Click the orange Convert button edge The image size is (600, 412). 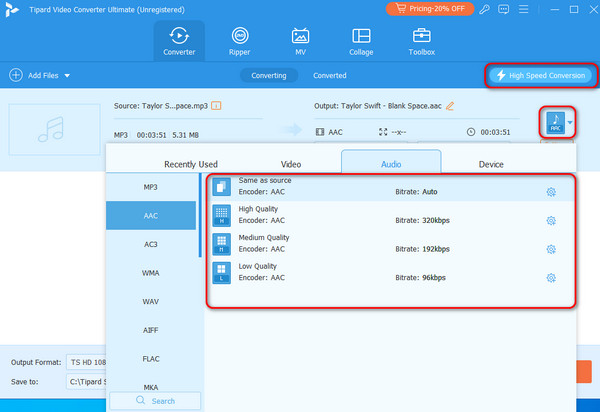coord(584,371)
